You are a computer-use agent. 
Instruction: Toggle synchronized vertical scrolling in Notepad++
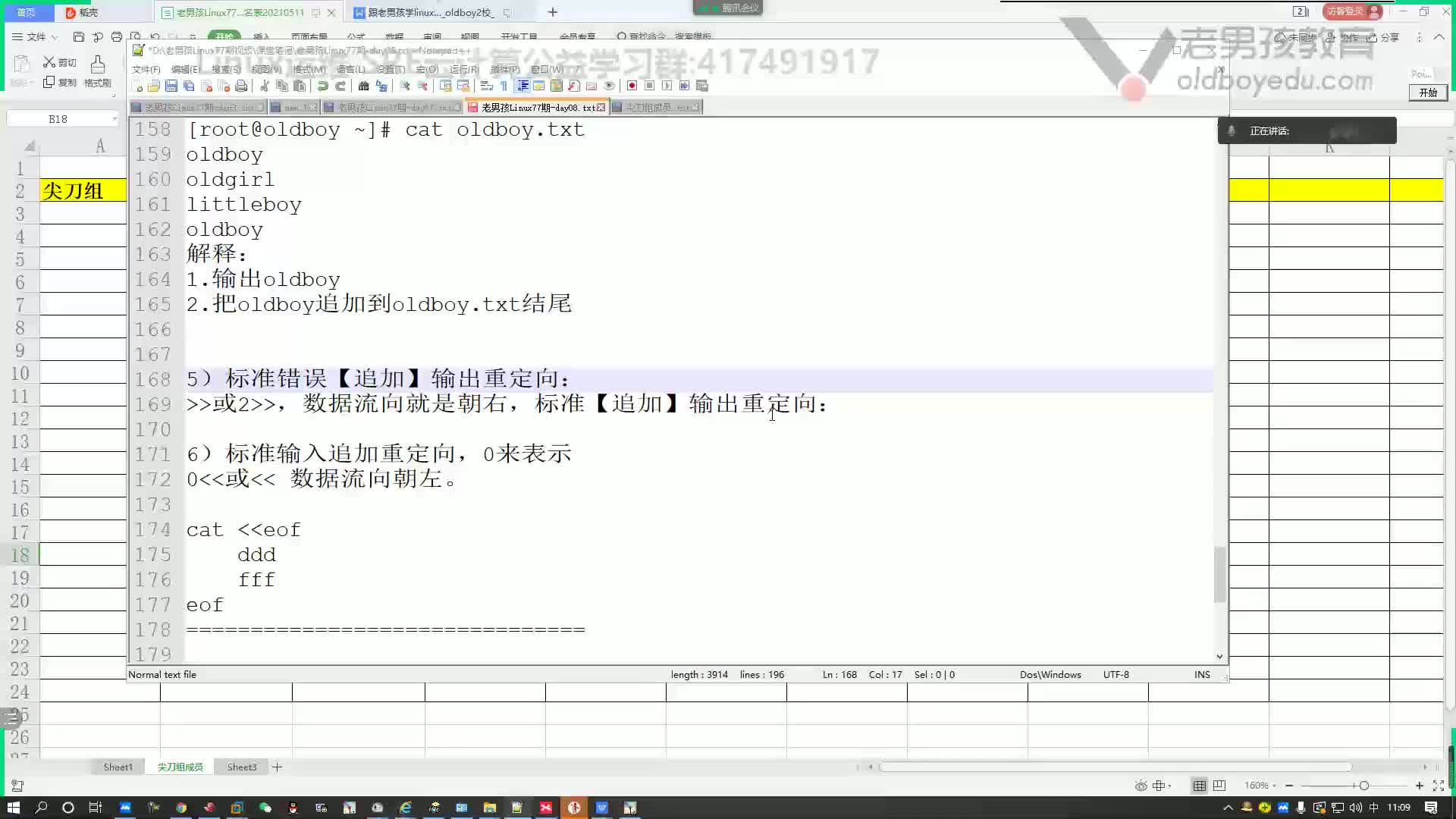[445, 86]
